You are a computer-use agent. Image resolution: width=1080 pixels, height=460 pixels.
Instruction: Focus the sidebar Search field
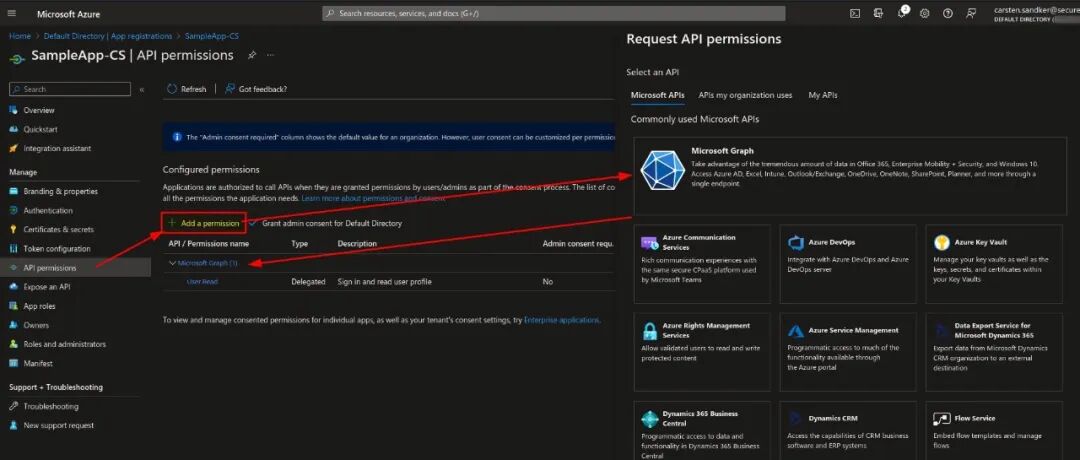tap(70, 90)
